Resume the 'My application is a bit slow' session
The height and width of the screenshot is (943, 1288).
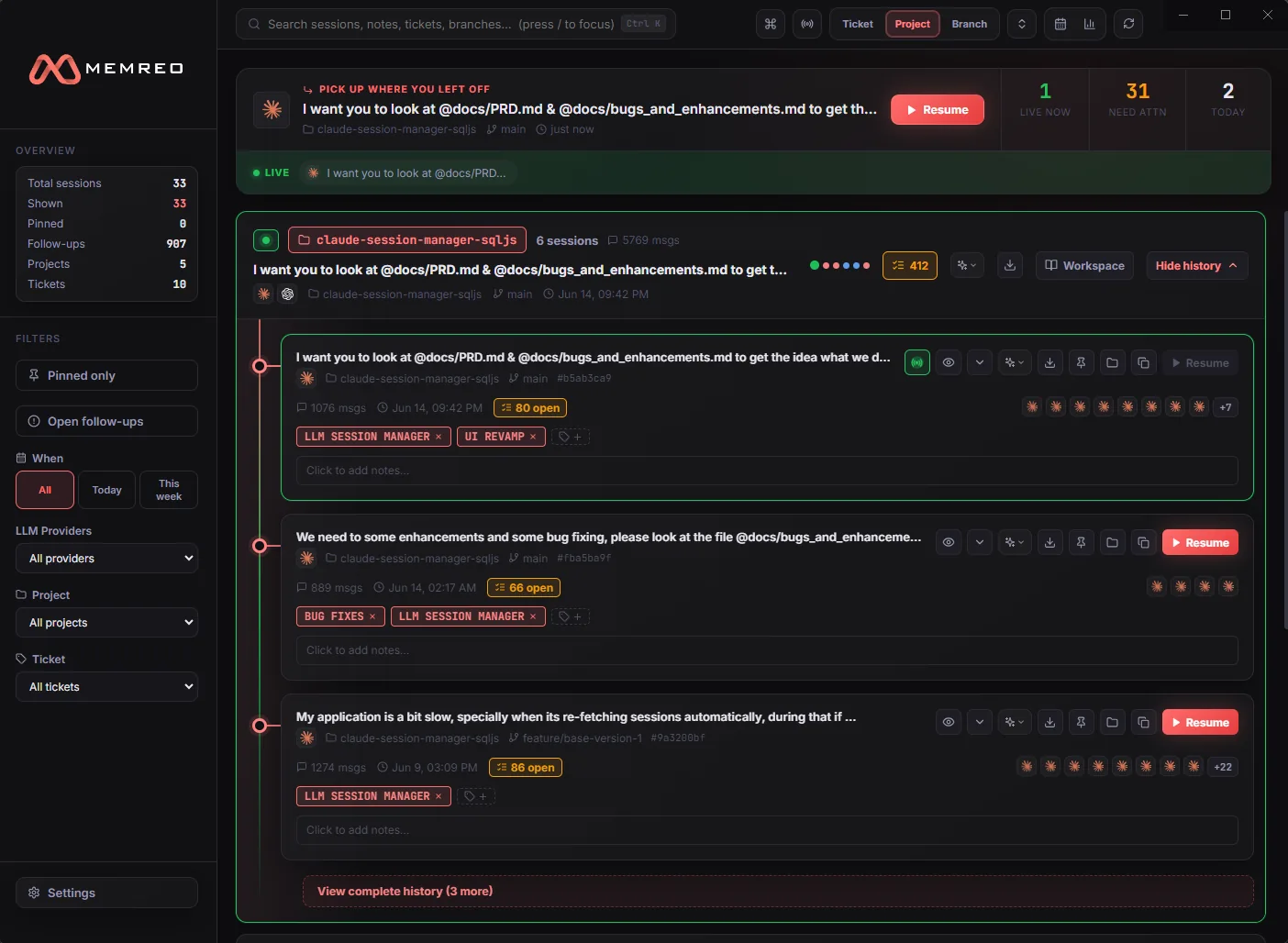[1201, 722]
